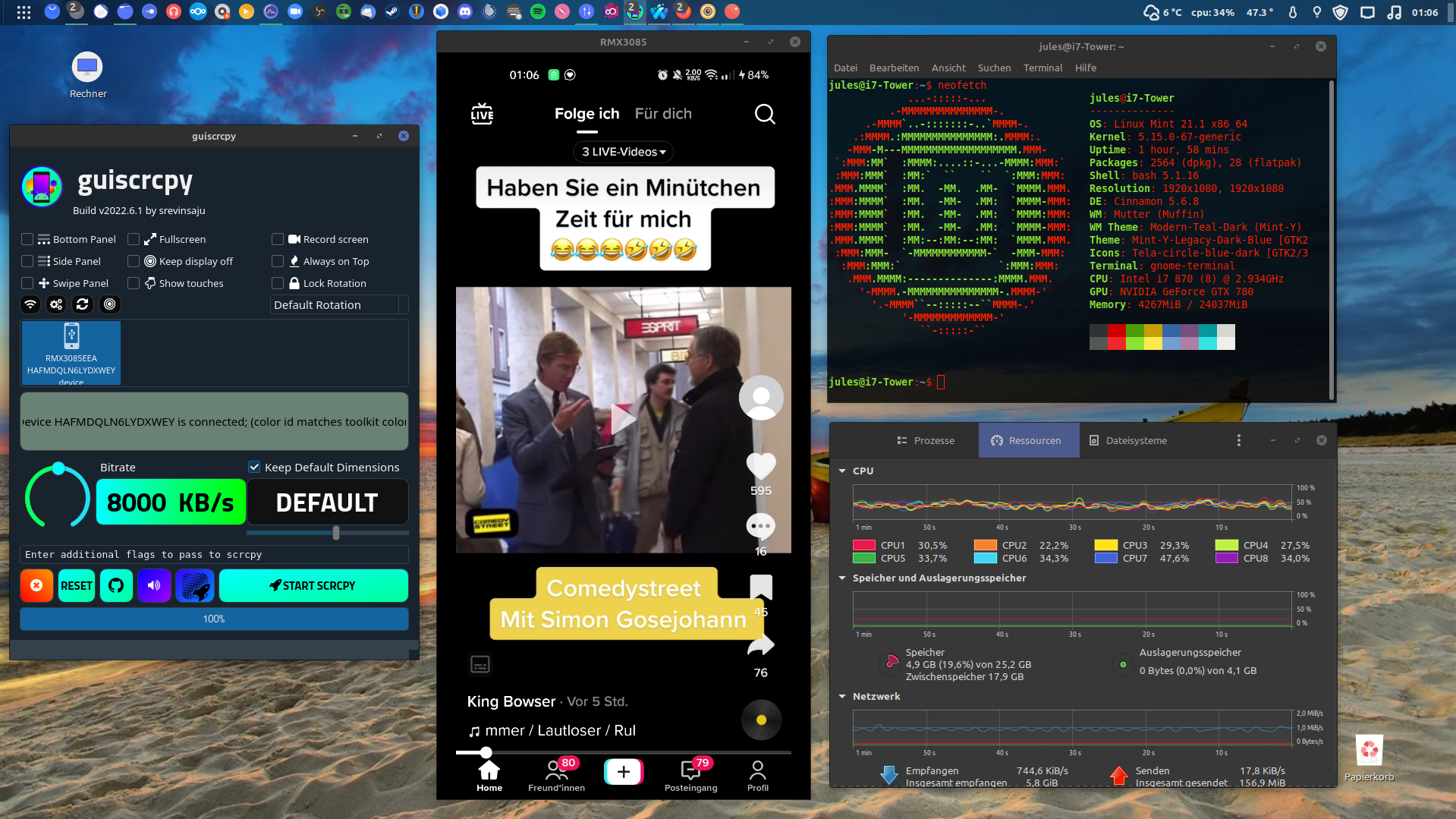Expand the 3 LIVE-Videos dropdown
Screen dimensions: 1456x819
point(624,152)
